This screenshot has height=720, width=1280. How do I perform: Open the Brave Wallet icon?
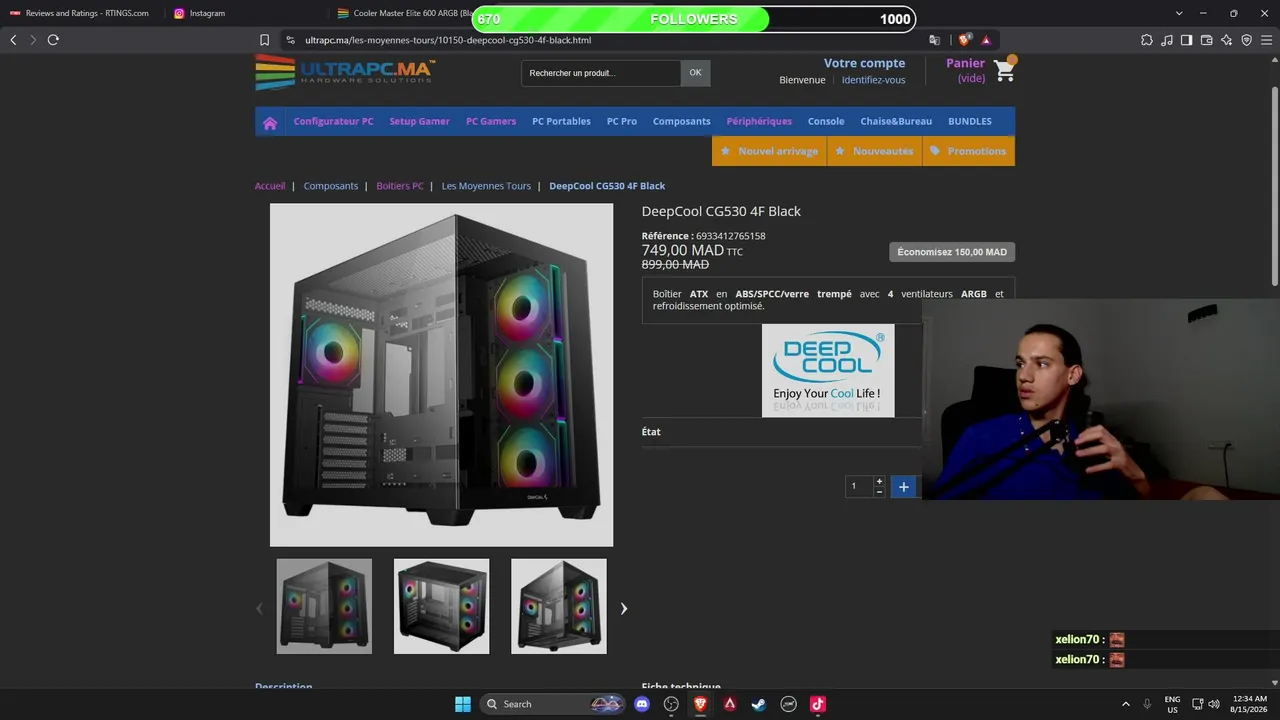coord(1206,40)
